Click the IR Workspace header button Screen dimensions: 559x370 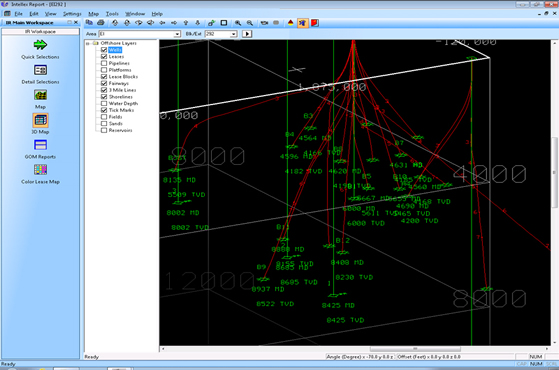[x=40, y=31]
